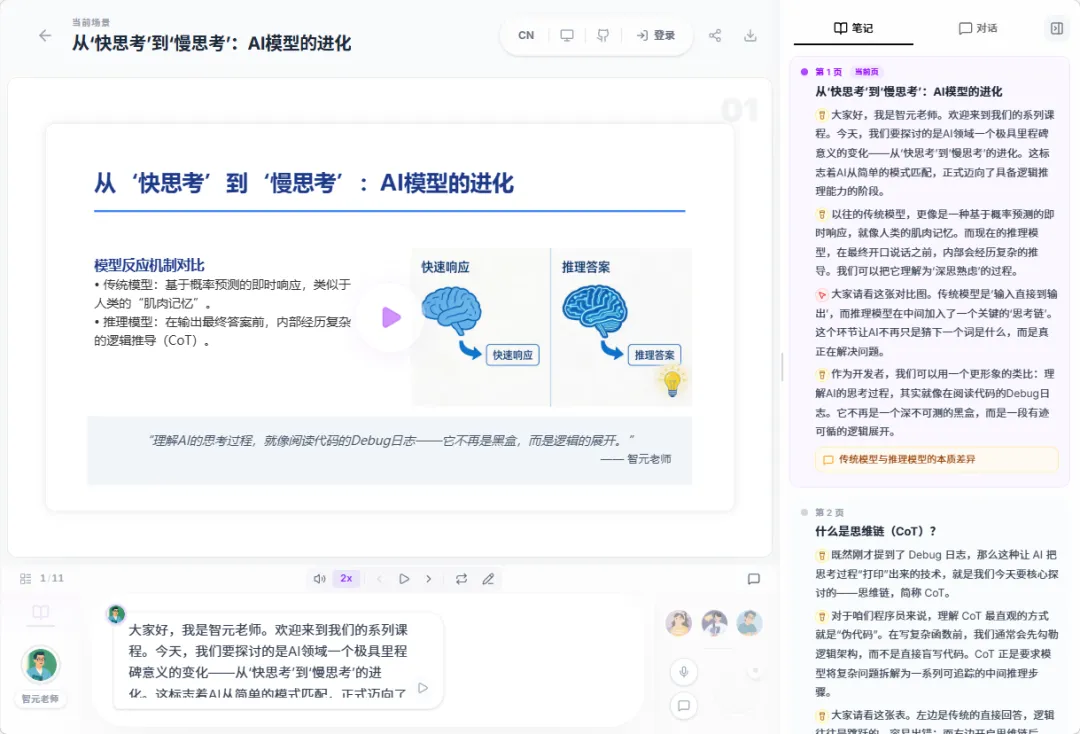Toggle the chat bubble icon above classmates
This screenshot has height=734, width=1080.
[754, 579]
